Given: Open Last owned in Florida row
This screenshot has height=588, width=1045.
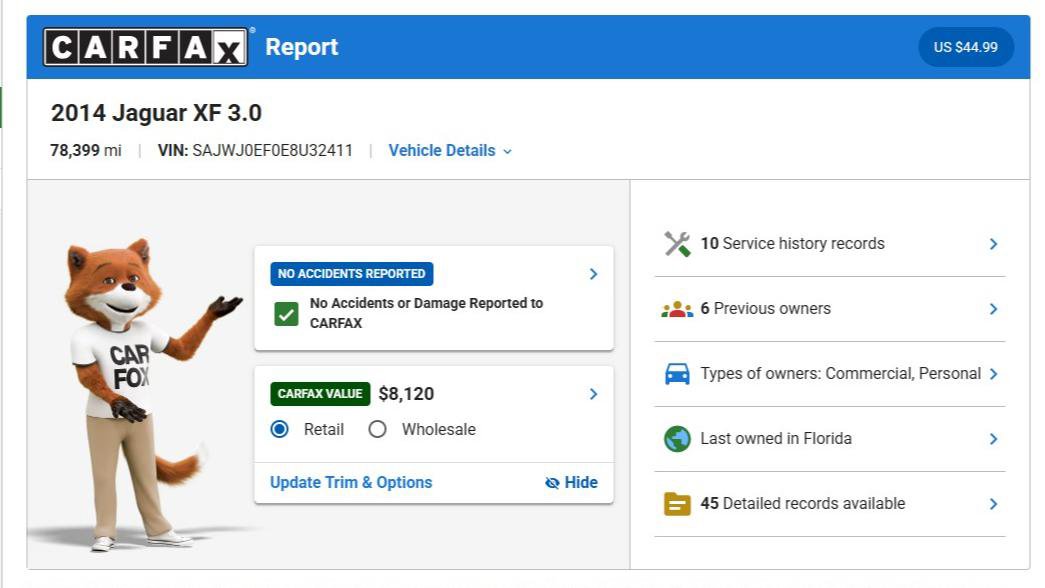Looking at the screenshot, I should click(x=830, y=439).
